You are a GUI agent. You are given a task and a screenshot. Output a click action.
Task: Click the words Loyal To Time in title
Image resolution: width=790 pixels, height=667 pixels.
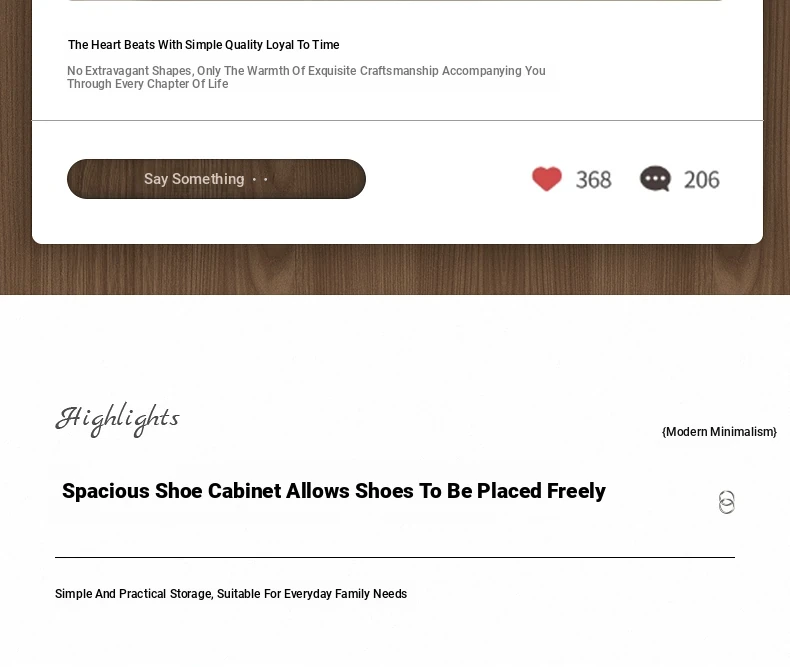point(302,45)
